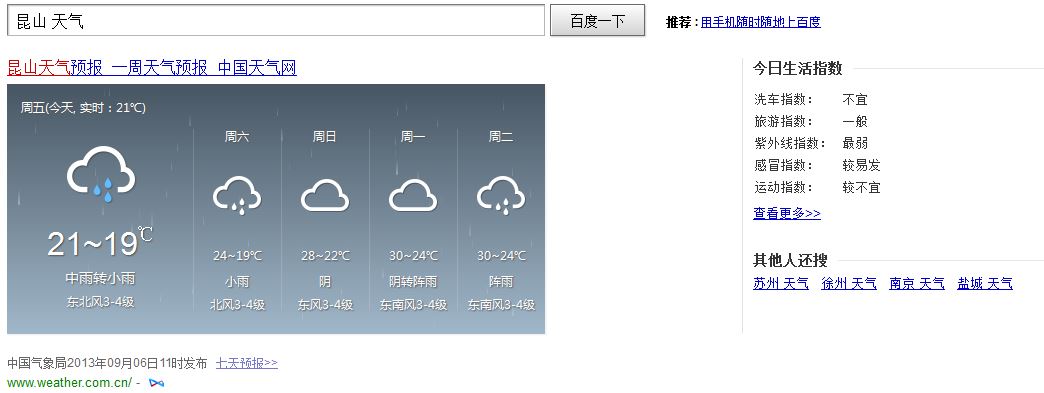Click the 不宜 car wash value

[855, 100]
